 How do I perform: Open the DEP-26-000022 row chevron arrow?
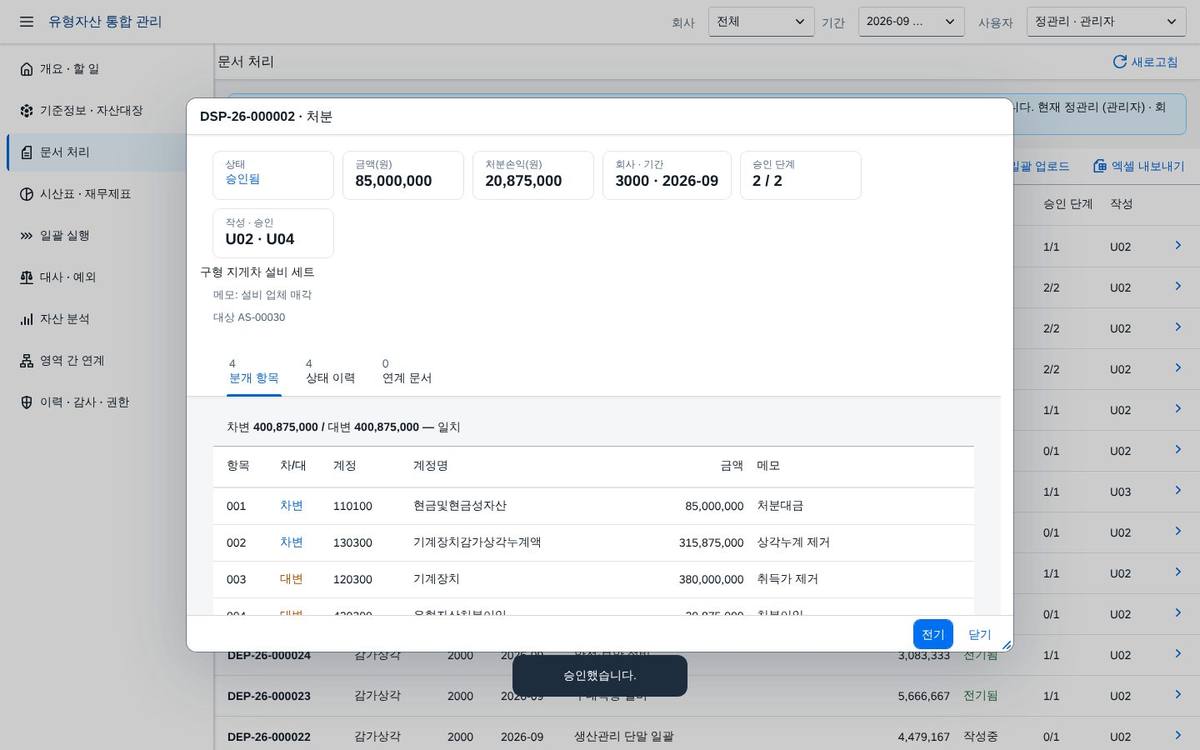click(1178, 737)
